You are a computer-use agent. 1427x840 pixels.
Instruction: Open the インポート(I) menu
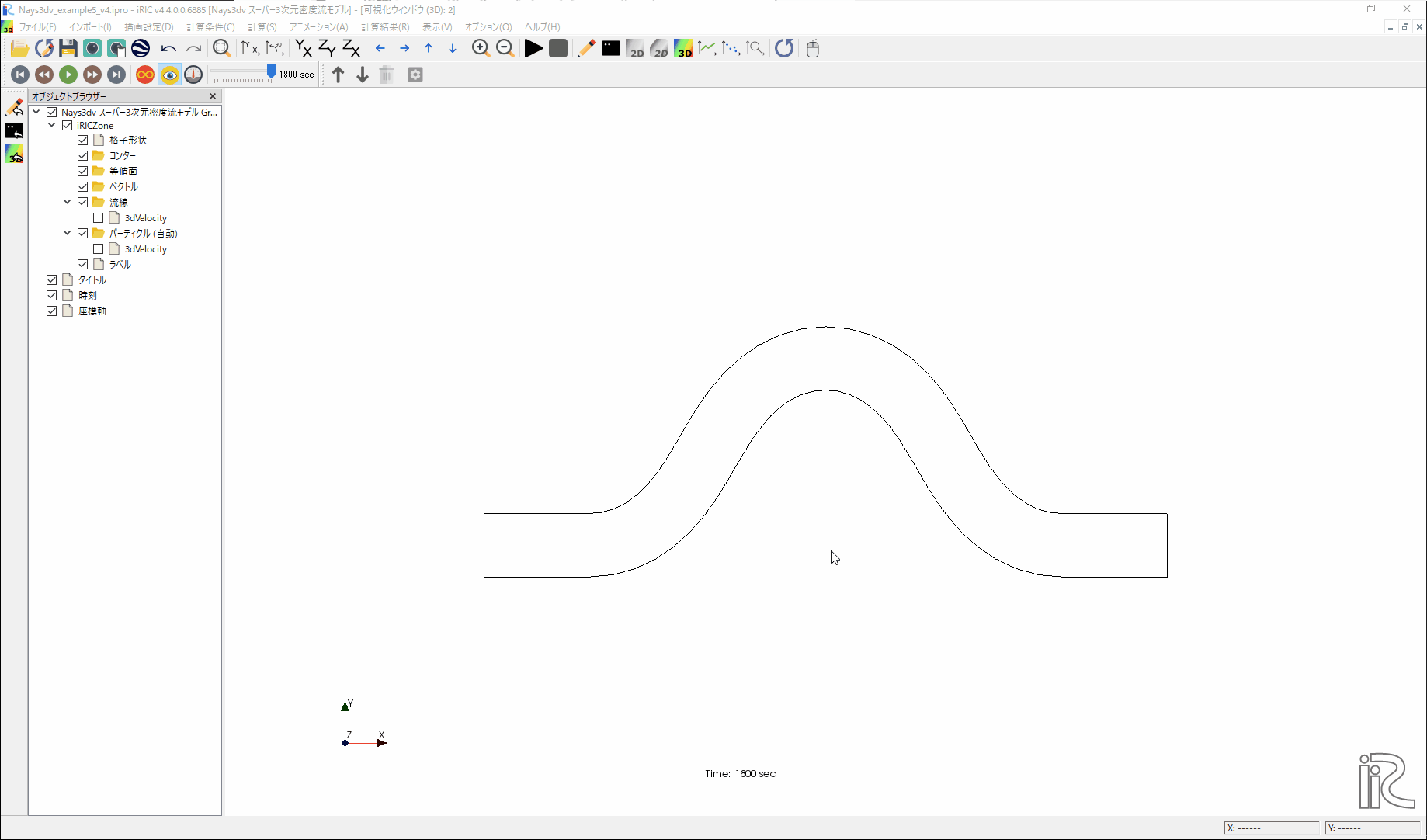(x=90, y=26)
